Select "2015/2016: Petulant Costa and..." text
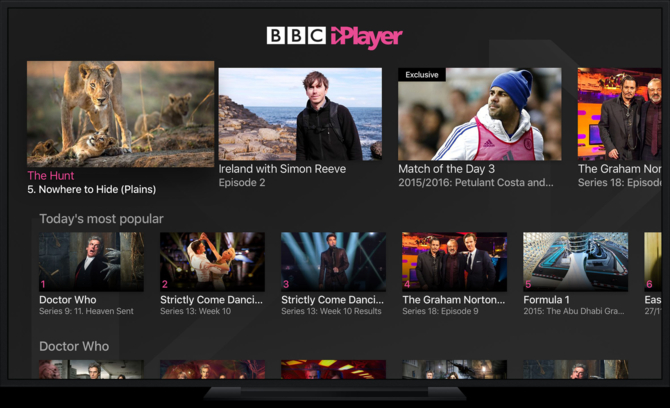670x408 pixels. pyautogui.click(x=476, y=182)
